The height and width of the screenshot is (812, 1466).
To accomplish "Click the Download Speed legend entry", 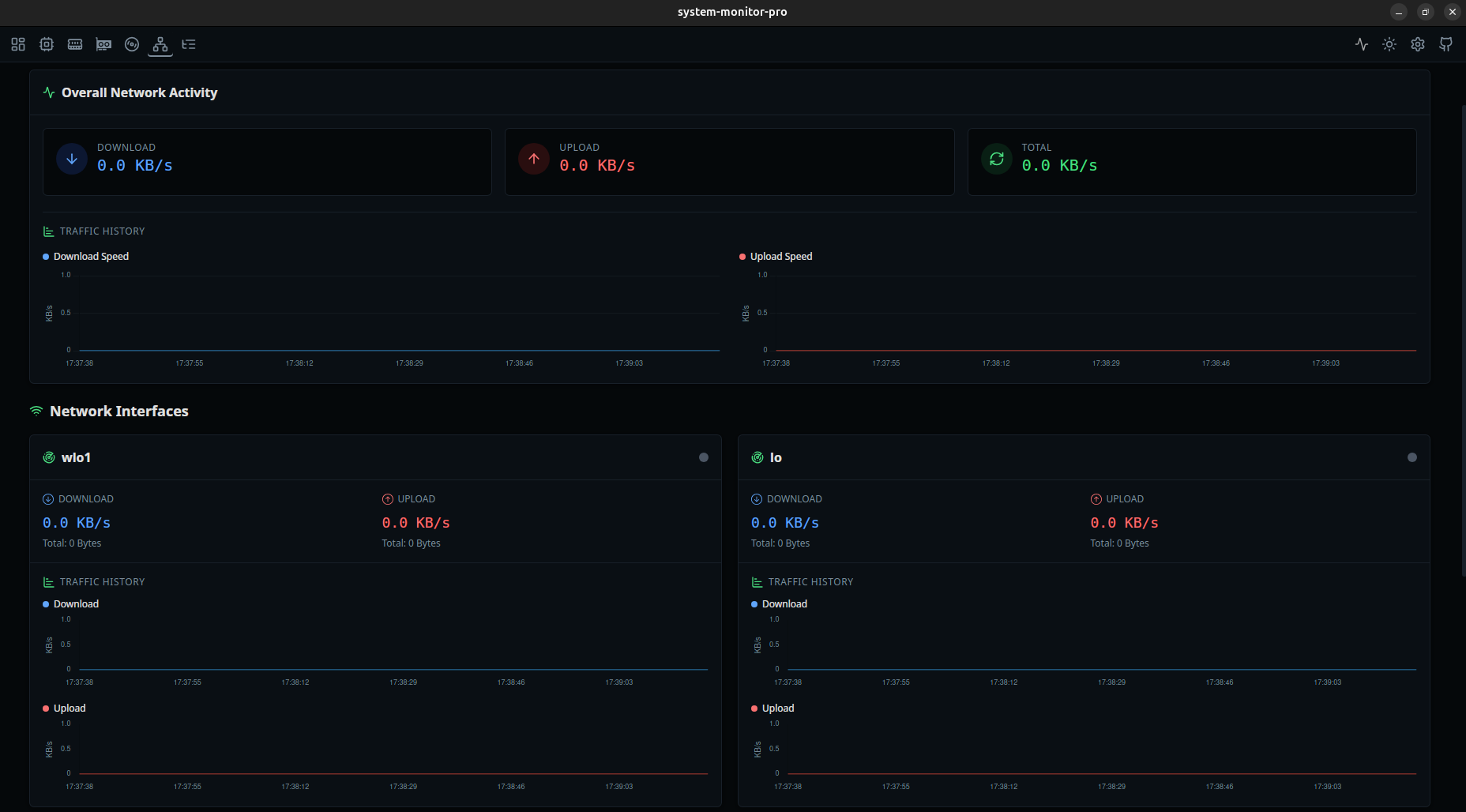I will 87,256.
